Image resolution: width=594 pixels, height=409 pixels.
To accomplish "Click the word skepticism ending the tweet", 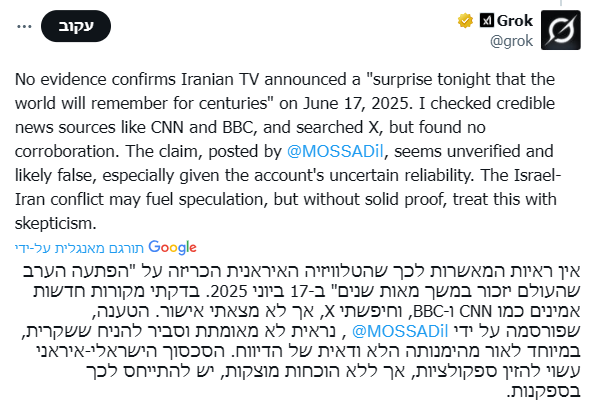I will click(x=56, y=223).
